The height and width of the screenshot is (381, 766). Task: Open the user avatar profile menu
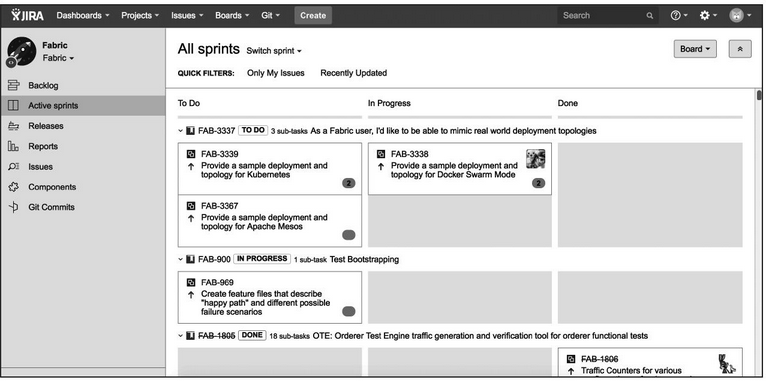(x=740, y=16)
